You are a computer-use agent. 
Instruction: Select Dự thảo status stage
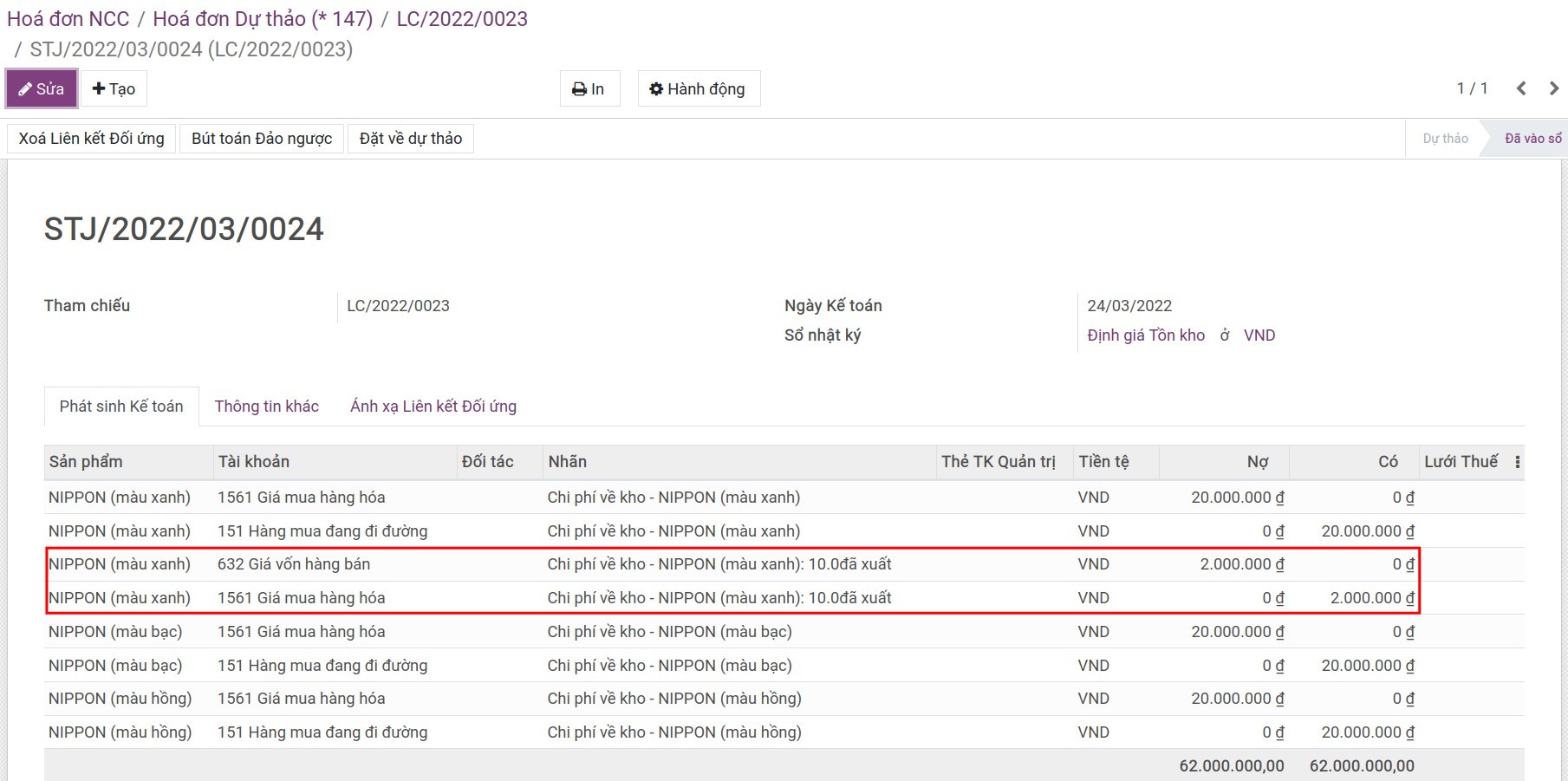(1445, 139)
